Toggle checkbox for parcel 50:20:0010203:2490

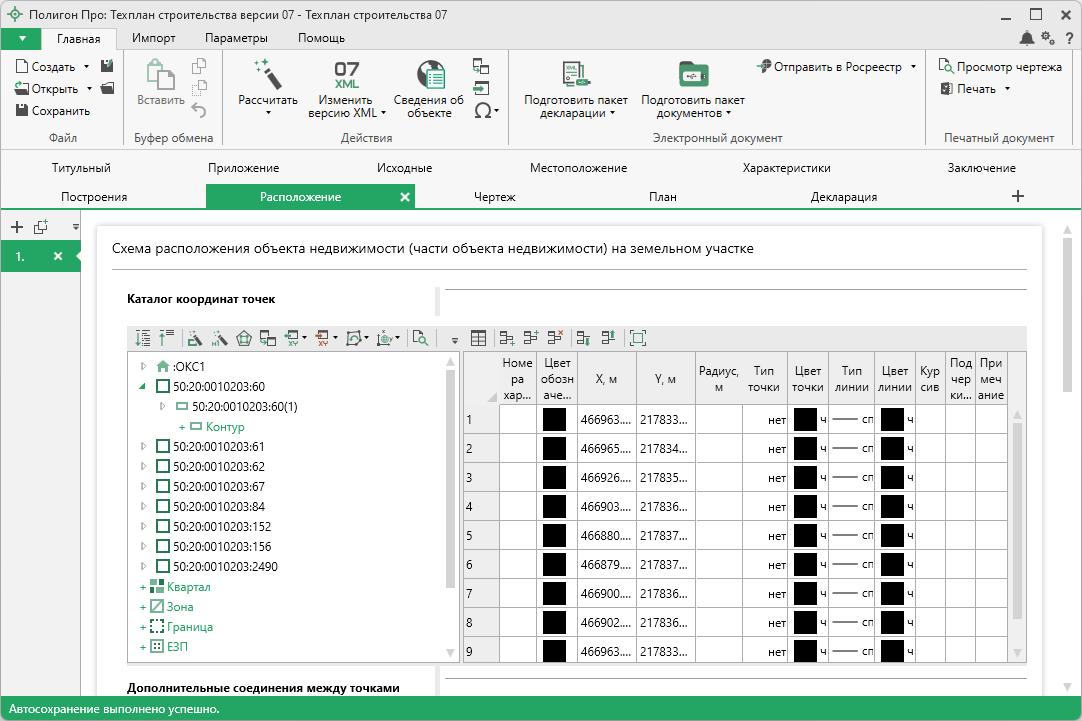(x=163, y=566)
